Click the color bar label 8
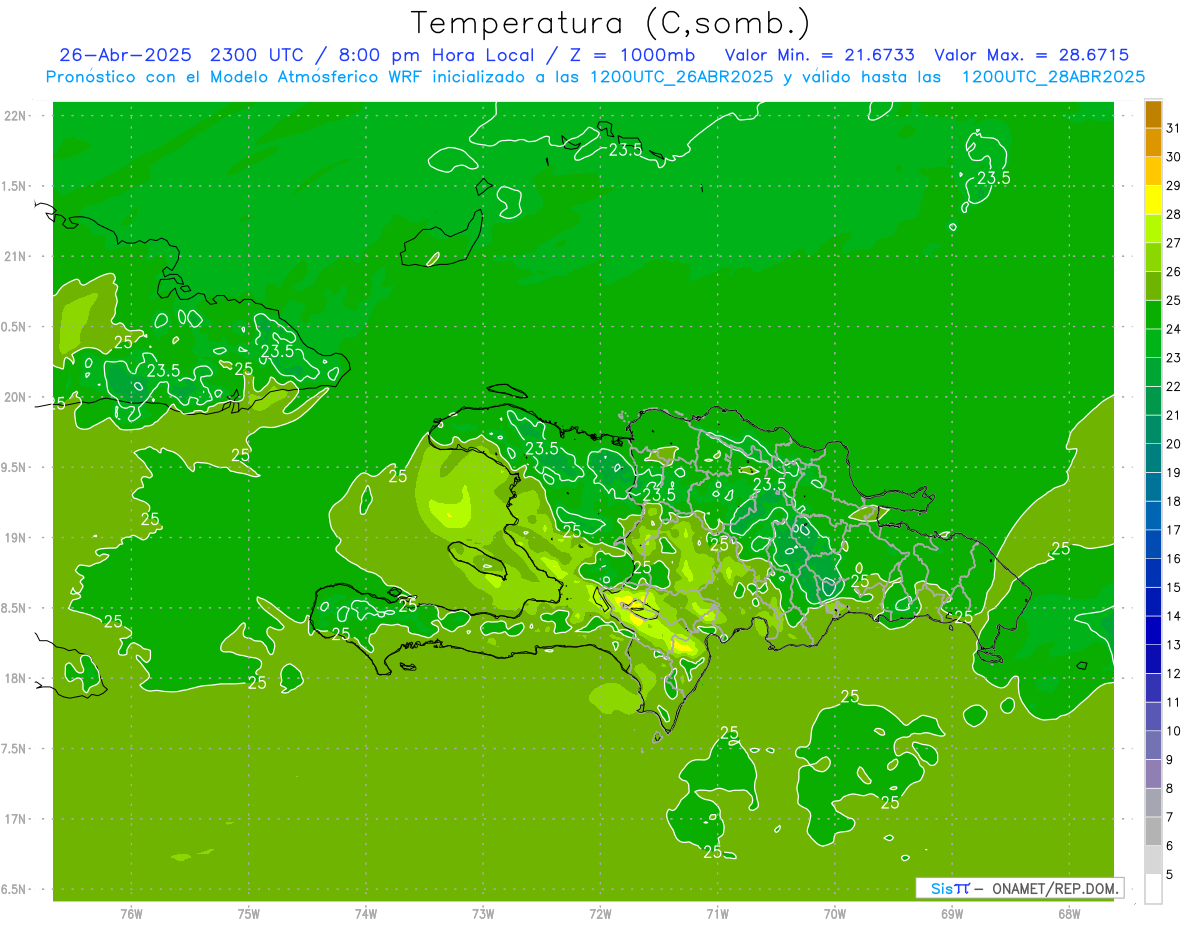Viewport: 1200px width, 927px height. click(x=1169, y=788)
